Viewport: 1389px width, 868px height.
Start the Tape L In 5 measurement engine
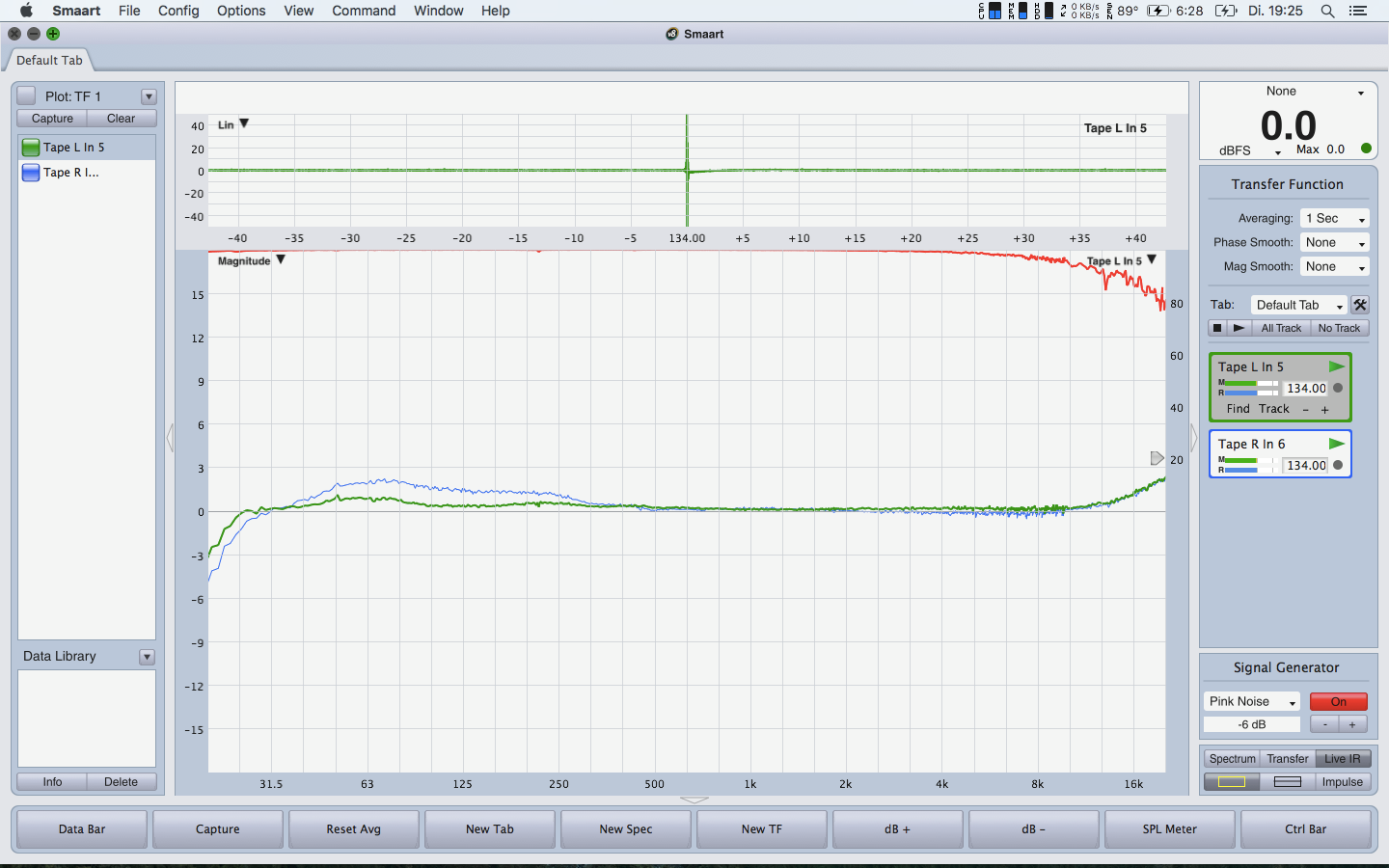coord(1337,366)
